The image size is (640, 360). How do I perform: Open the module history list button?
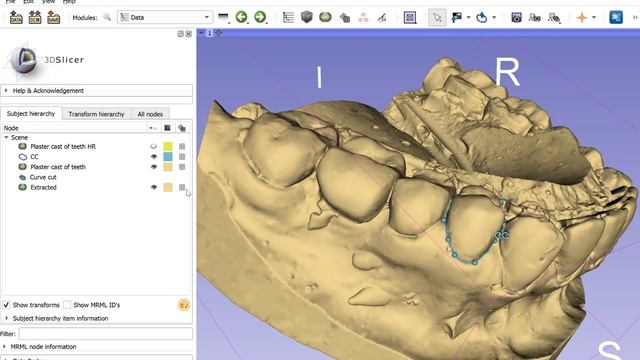[223, 17]
